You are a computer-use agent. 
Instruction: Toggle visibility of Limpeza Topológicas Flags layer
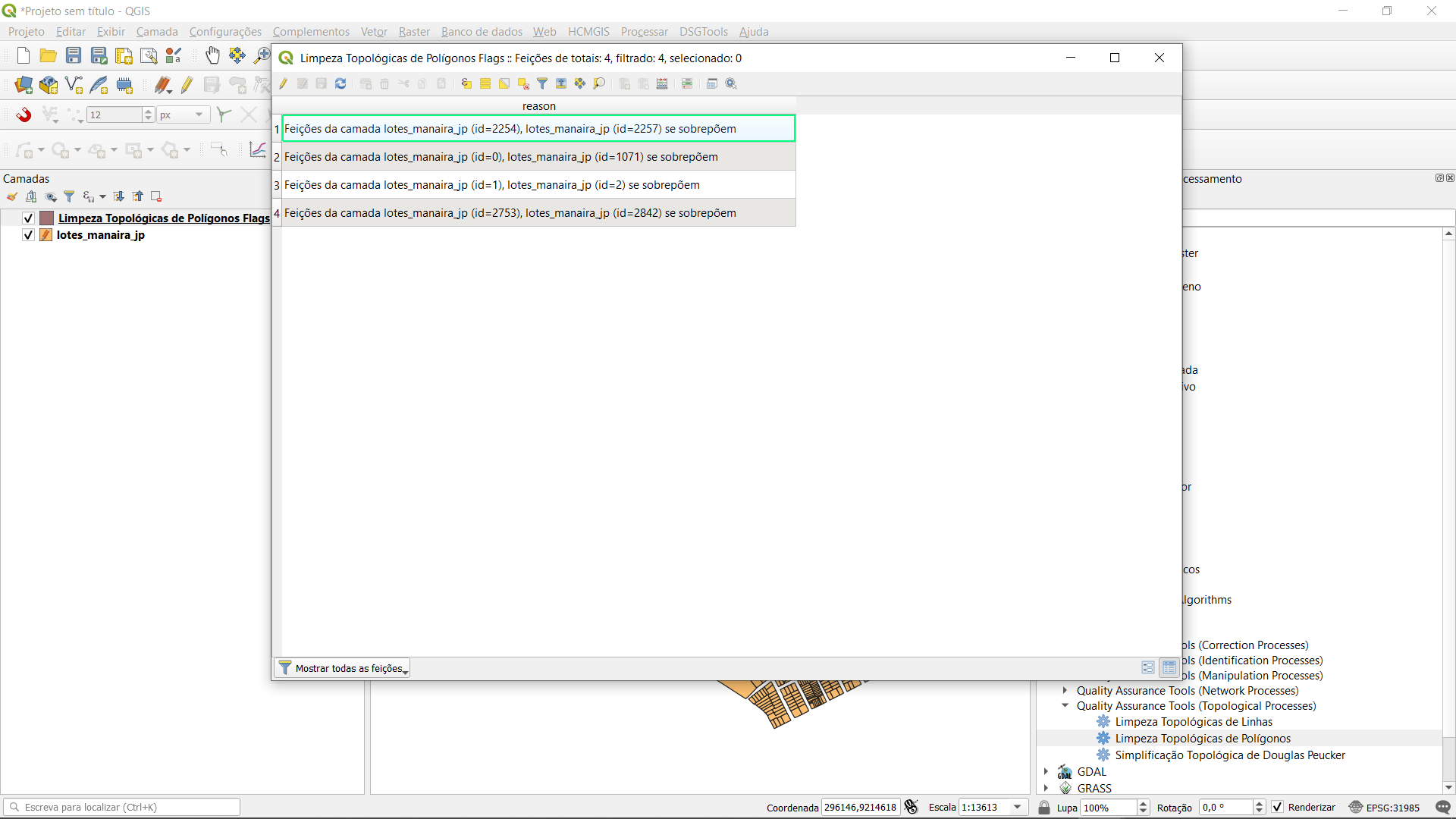coord(28,218)
